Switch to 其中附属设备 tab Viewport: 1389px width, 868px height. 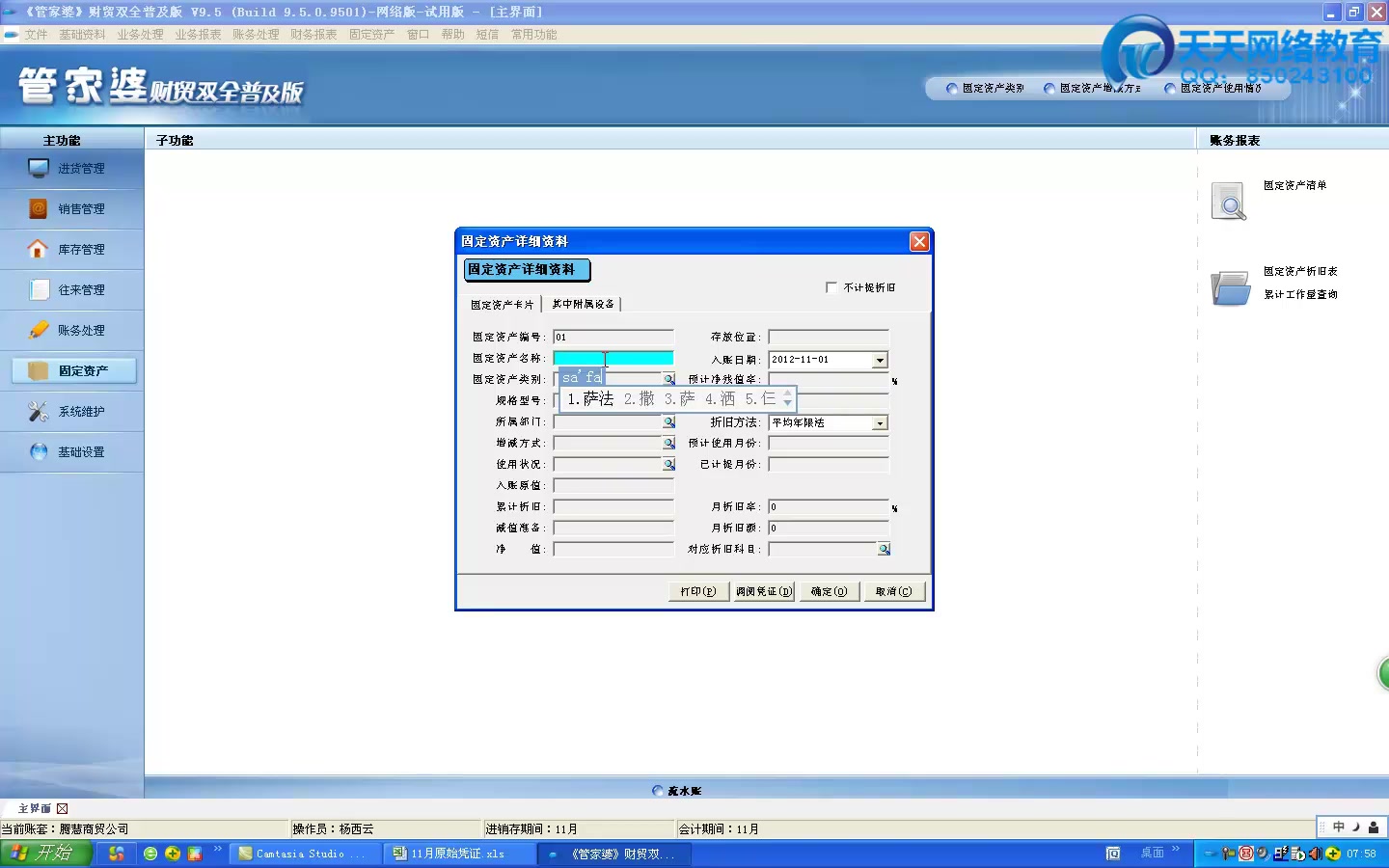pos(583,304)
